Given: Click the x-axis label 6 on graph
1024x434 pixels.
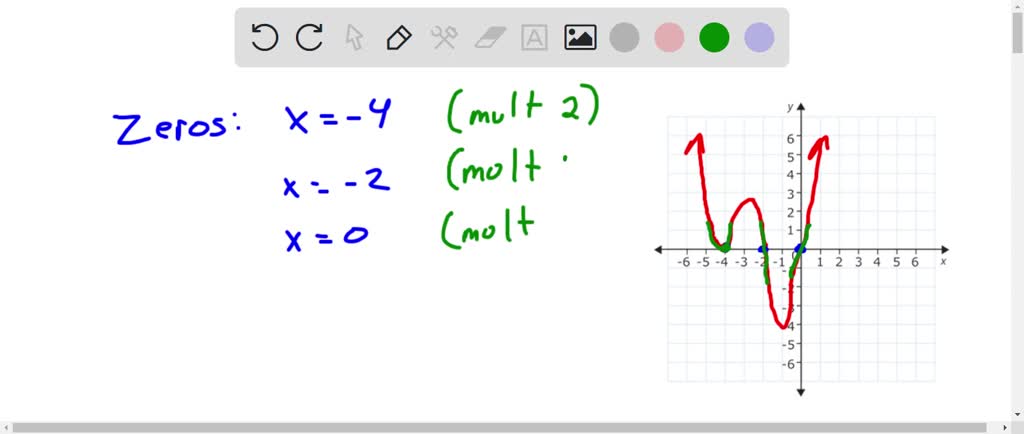Looking at the screenshot, I should (914, 262).
